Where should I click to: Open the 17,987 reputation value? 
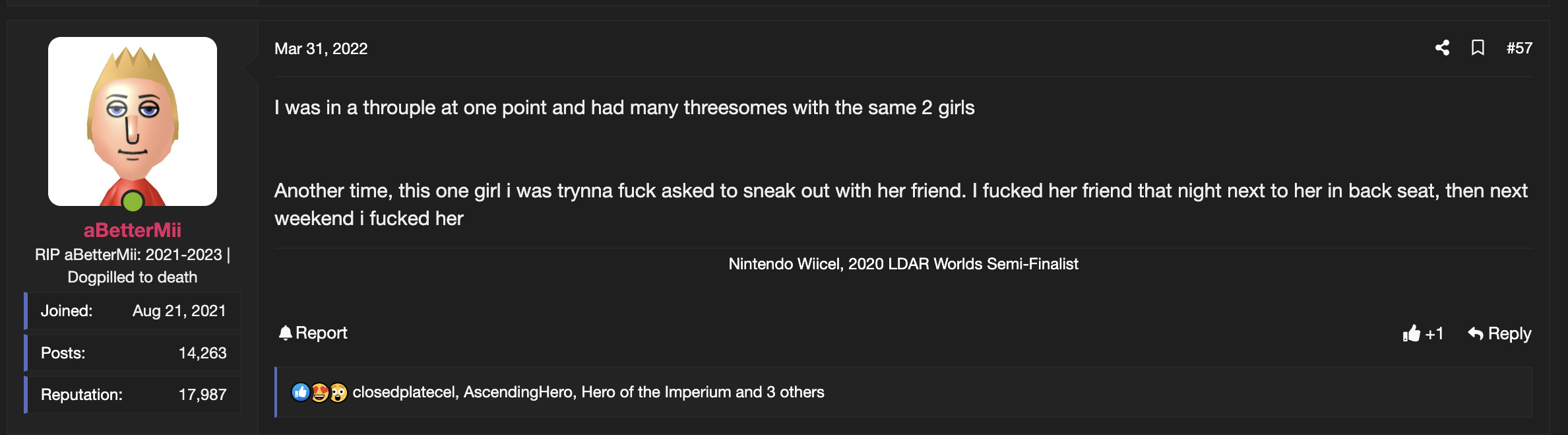tap(202, 395)
